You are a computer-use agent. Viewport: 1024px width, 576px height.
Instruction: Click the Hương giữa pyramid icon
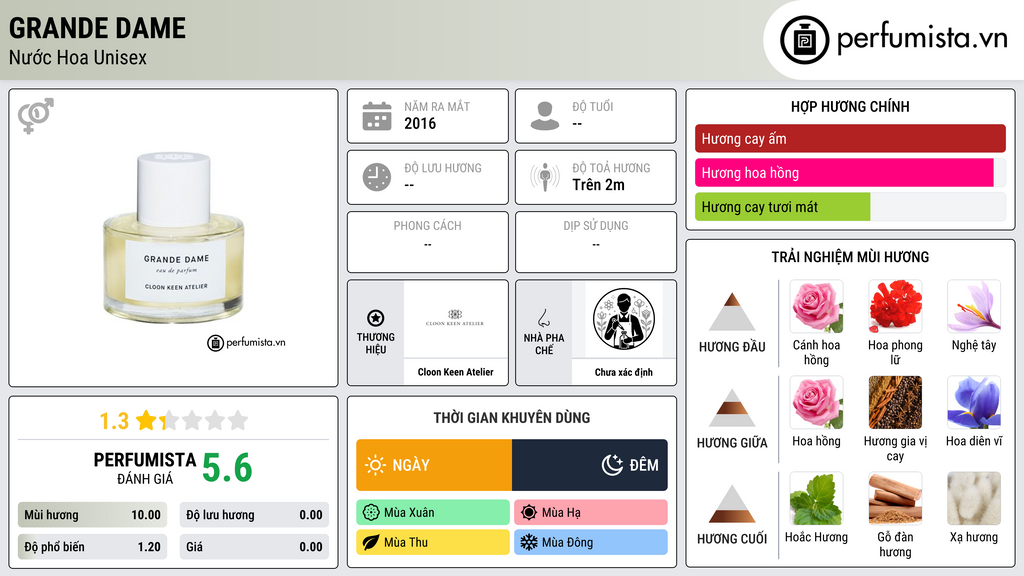point(732,408)
